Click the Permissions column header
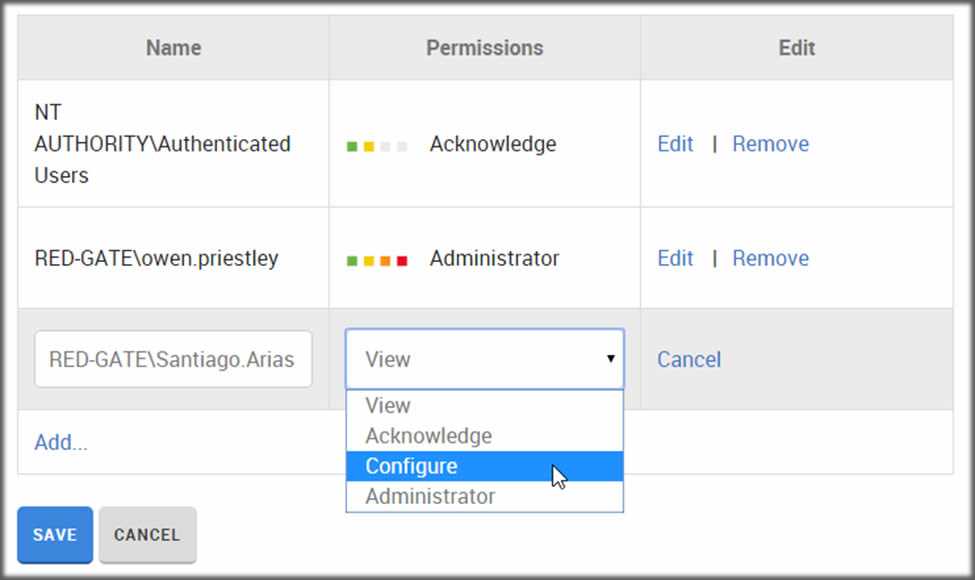The image size is (975, 580). [x=484, y=47]
